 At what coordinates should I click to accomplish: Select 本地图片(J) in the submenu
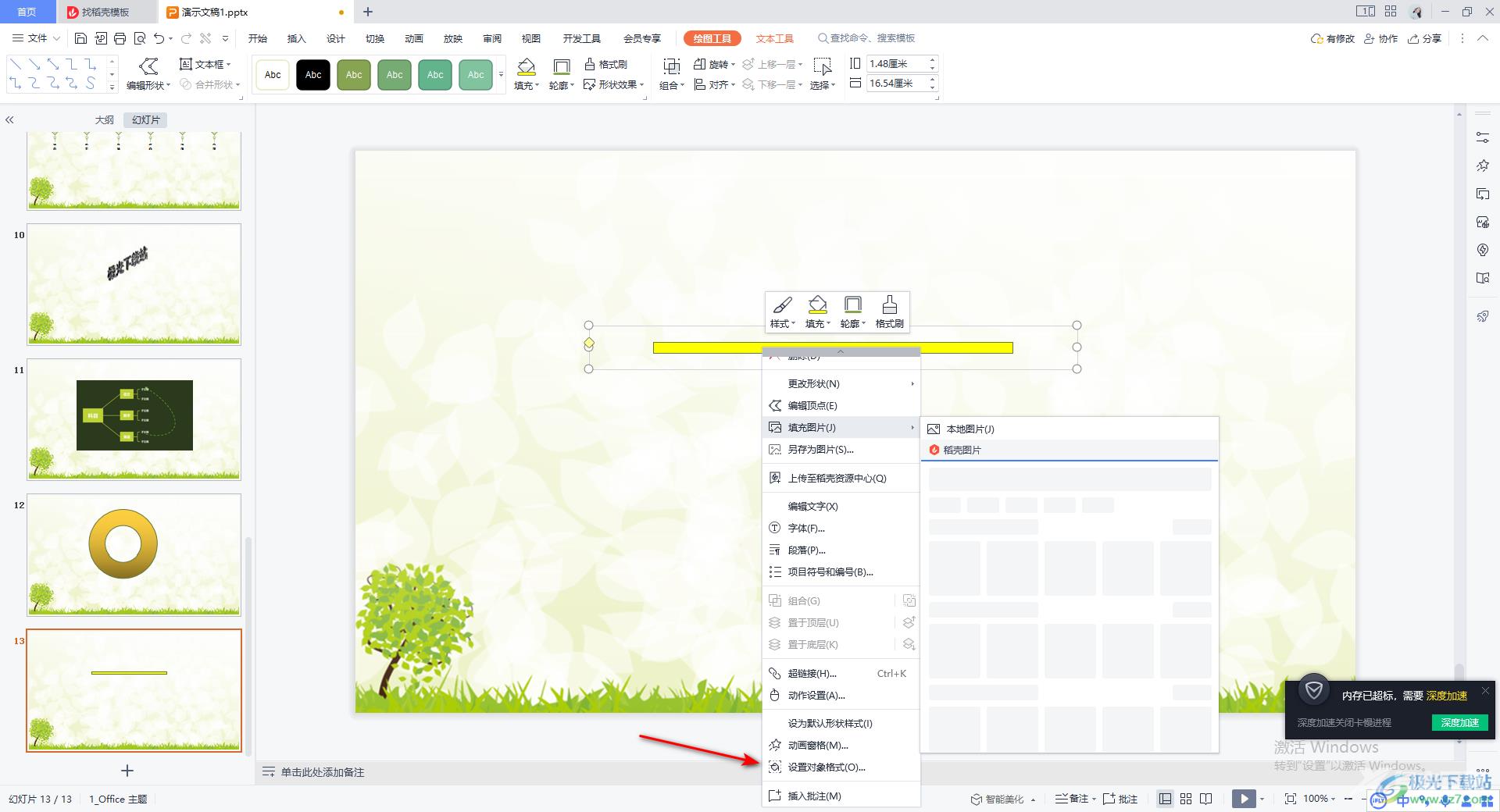coord(1070,429)
